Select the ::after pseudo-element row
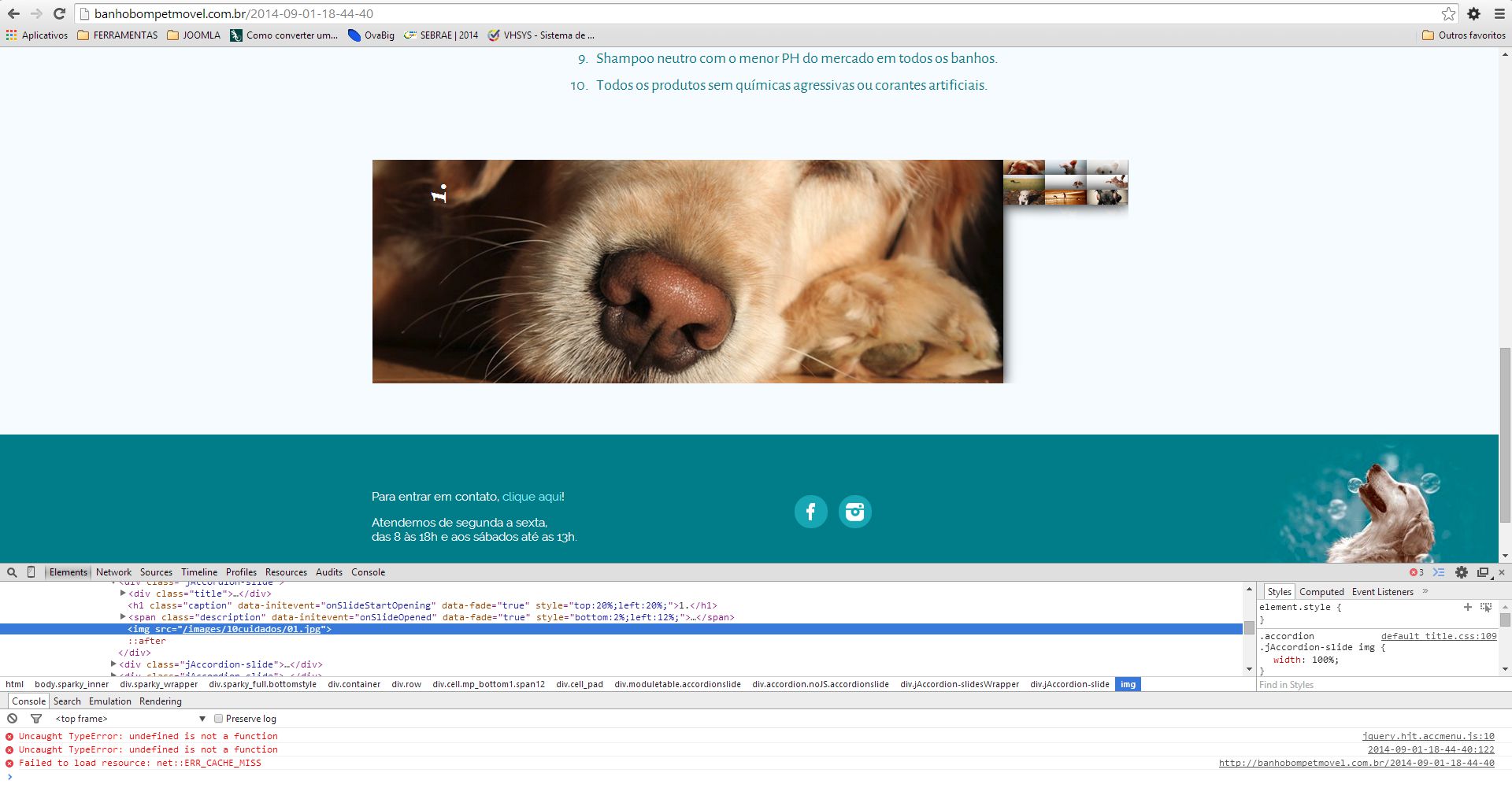Image resolution: width=1512 pixels, height=799 pixels. (147, 641)
